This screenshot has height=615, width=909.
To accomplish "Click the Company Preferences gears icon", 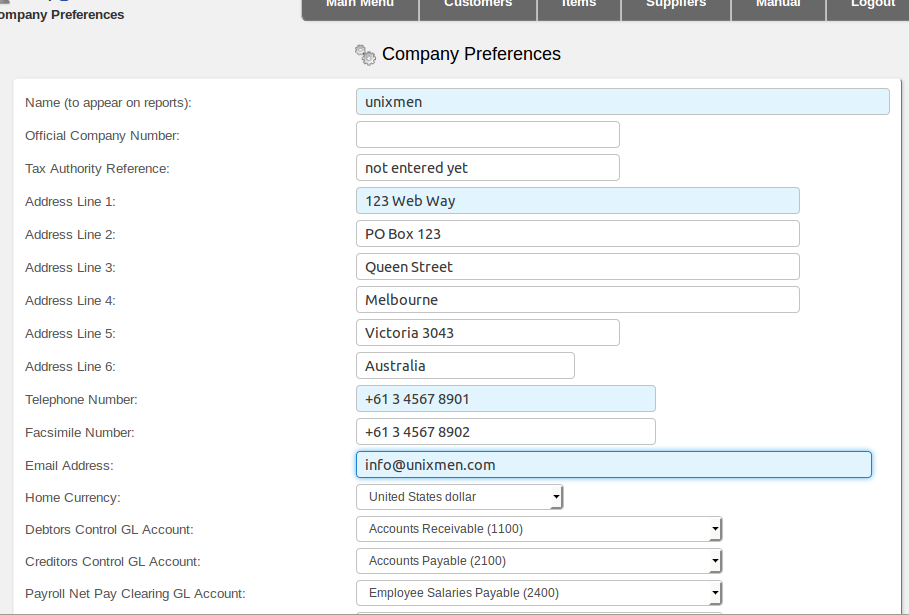I will (365, 55).
